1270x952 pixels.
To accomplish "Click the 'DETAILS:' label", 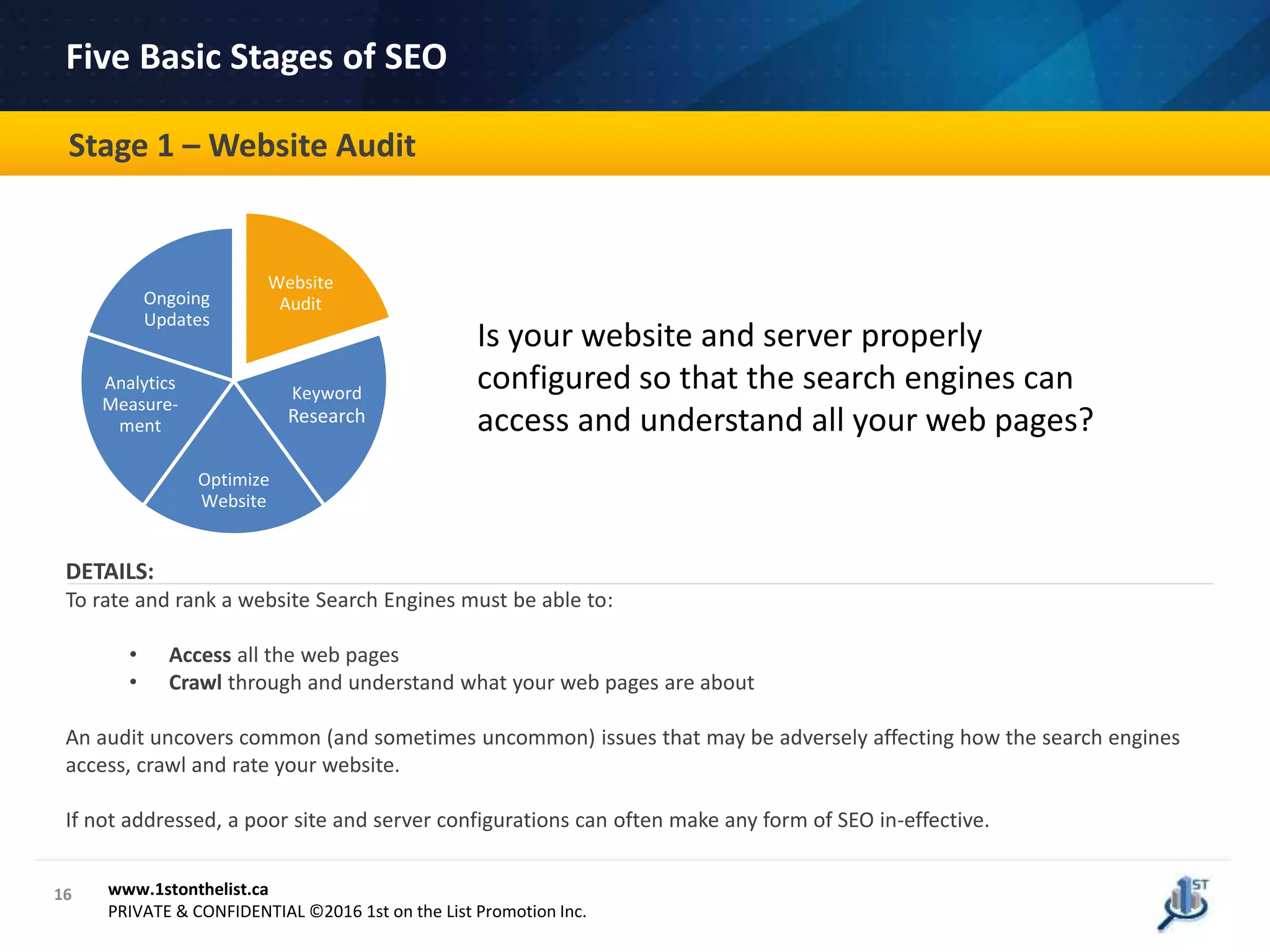I will (x=110, y=571).
